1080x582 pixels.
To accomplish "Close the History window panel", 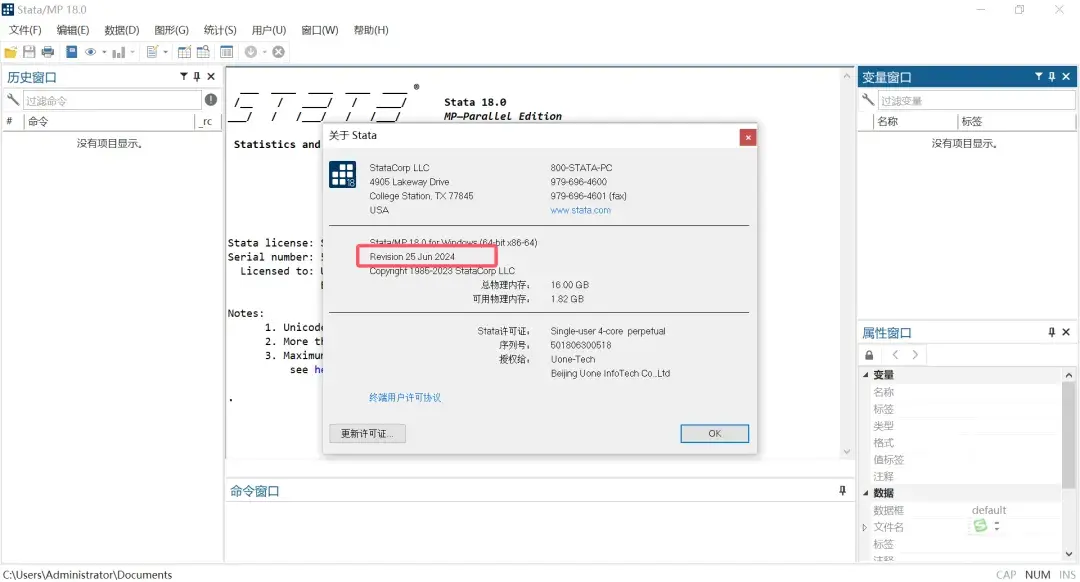I will [x=211, y=76].
